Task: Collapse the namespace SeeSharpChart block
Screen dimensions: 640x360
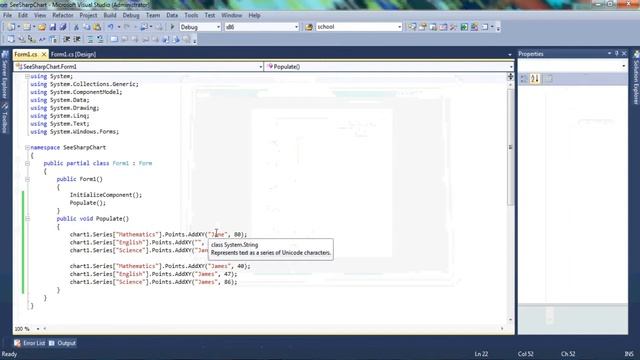Action: pyautogui.click(x=27, y=148)
